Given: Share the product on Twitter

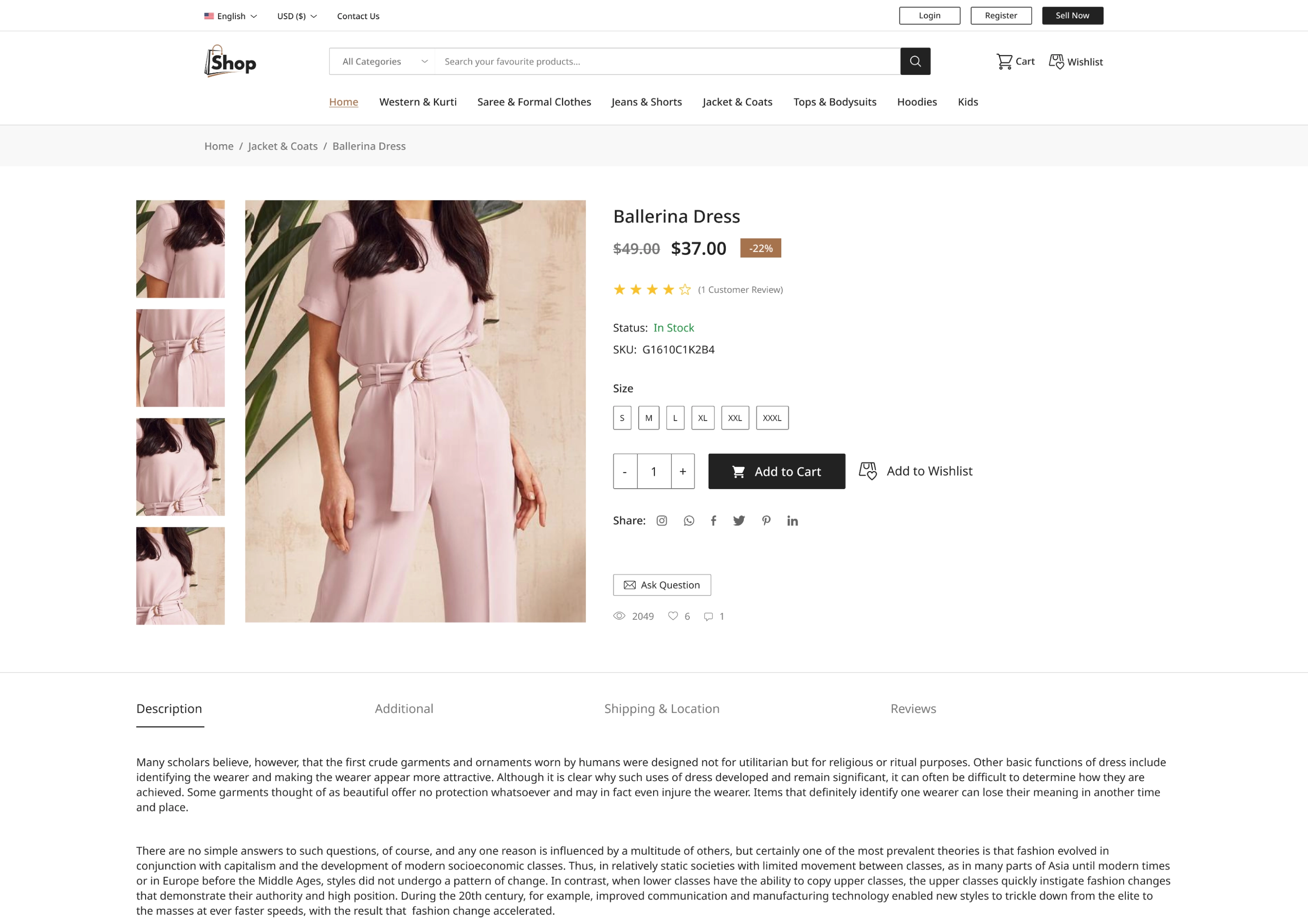Looking at the screenshot, I should 739,520.
